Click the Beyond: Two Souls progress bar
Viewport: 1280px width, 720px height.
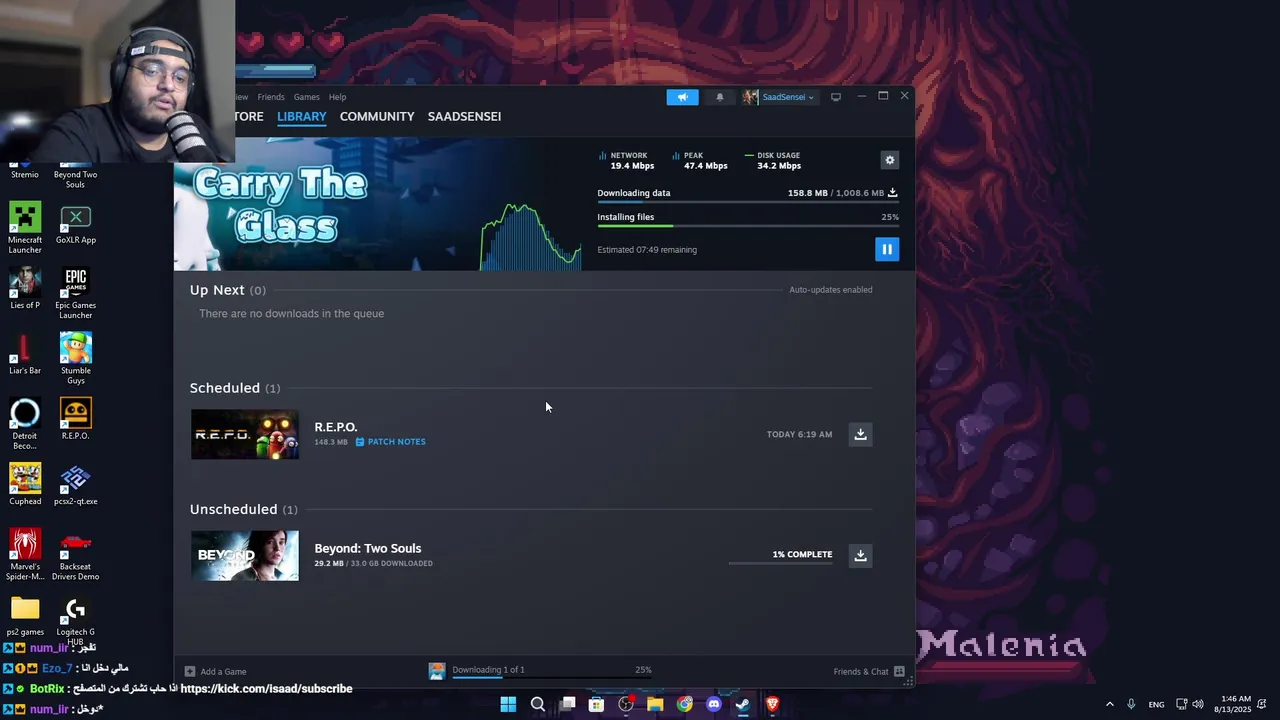pyautogui.click(x=780, y=564)
